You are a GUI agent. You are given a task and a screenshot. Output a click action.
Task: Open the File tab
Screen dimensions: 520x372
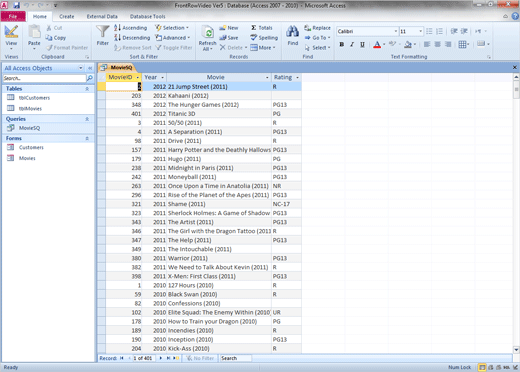coord(13,16)
